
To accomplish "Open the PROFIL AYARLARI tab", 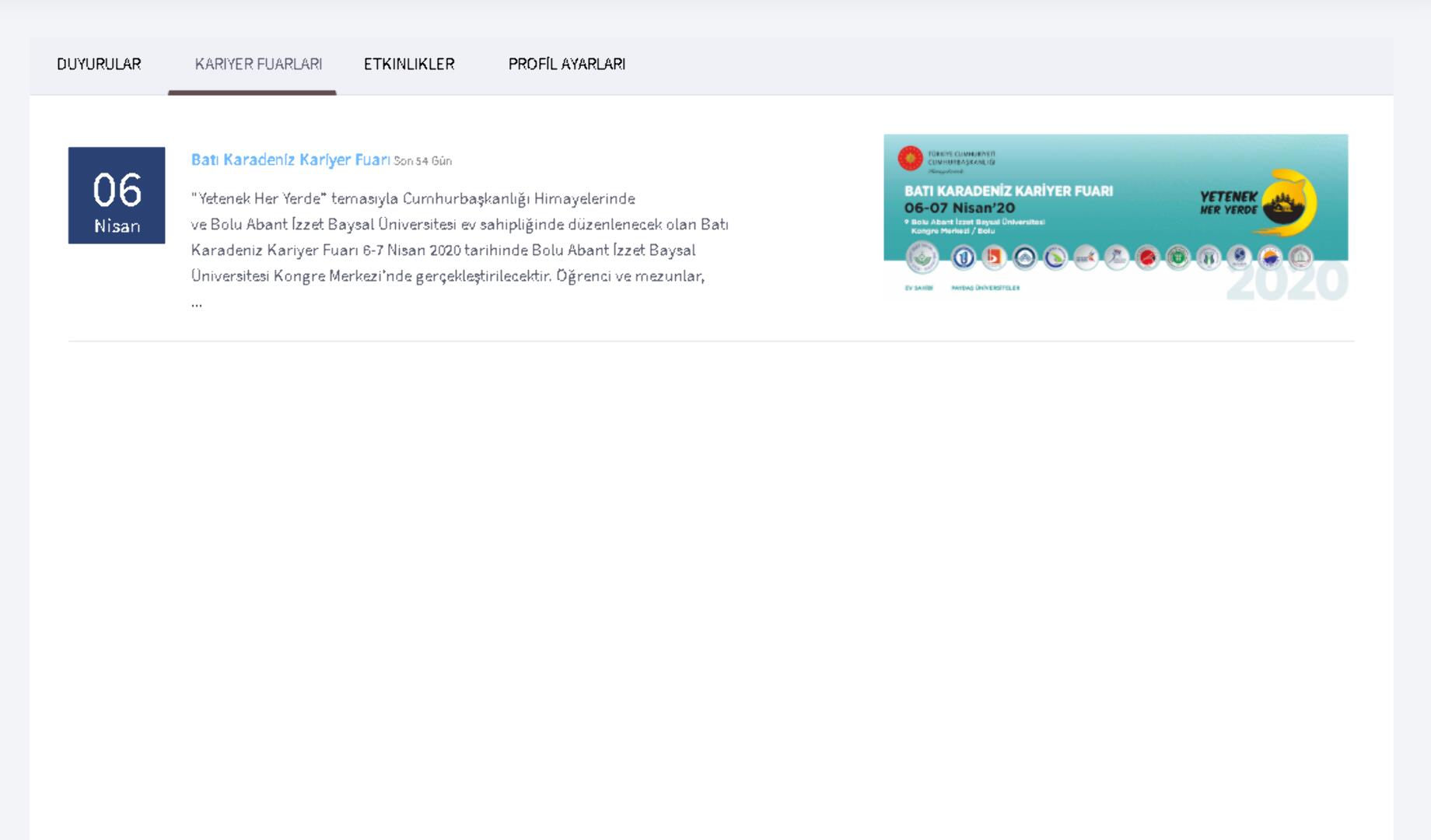I will click(x=567, y=65).
